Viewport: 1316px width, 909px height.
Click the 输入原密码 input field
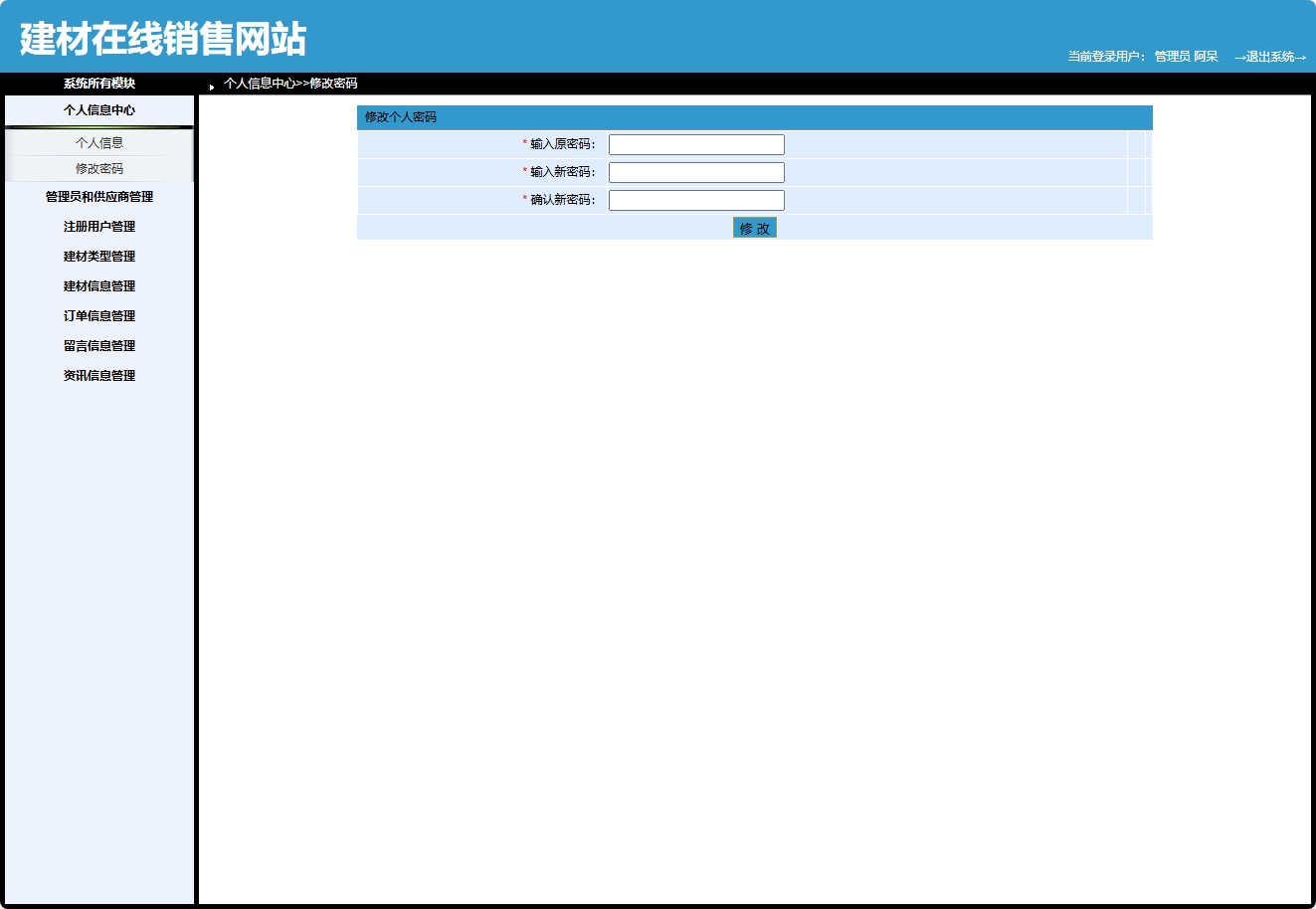pyautogui.click(x=695, y=143)
